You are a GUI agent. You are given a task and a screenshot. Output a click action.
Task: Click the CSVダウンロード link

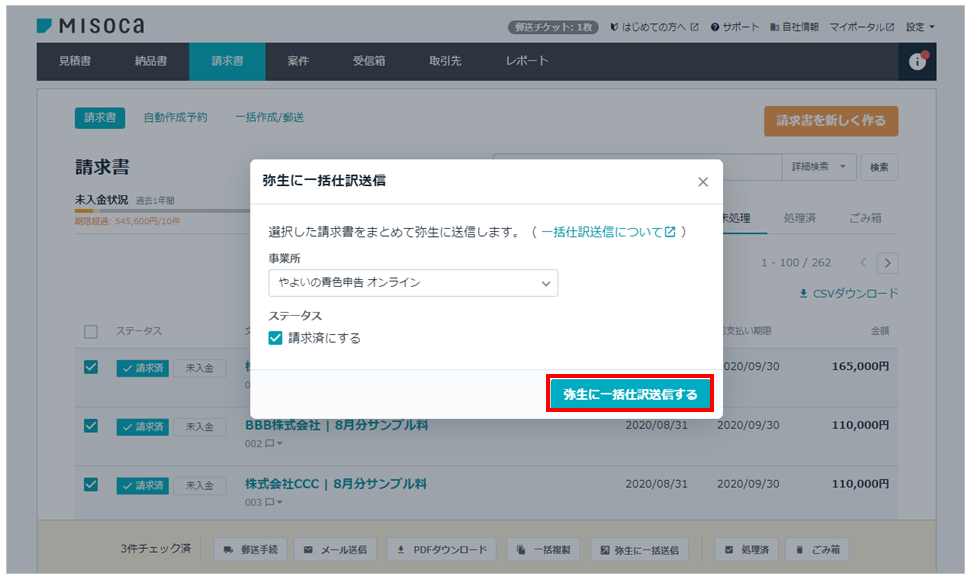(849, 294)
